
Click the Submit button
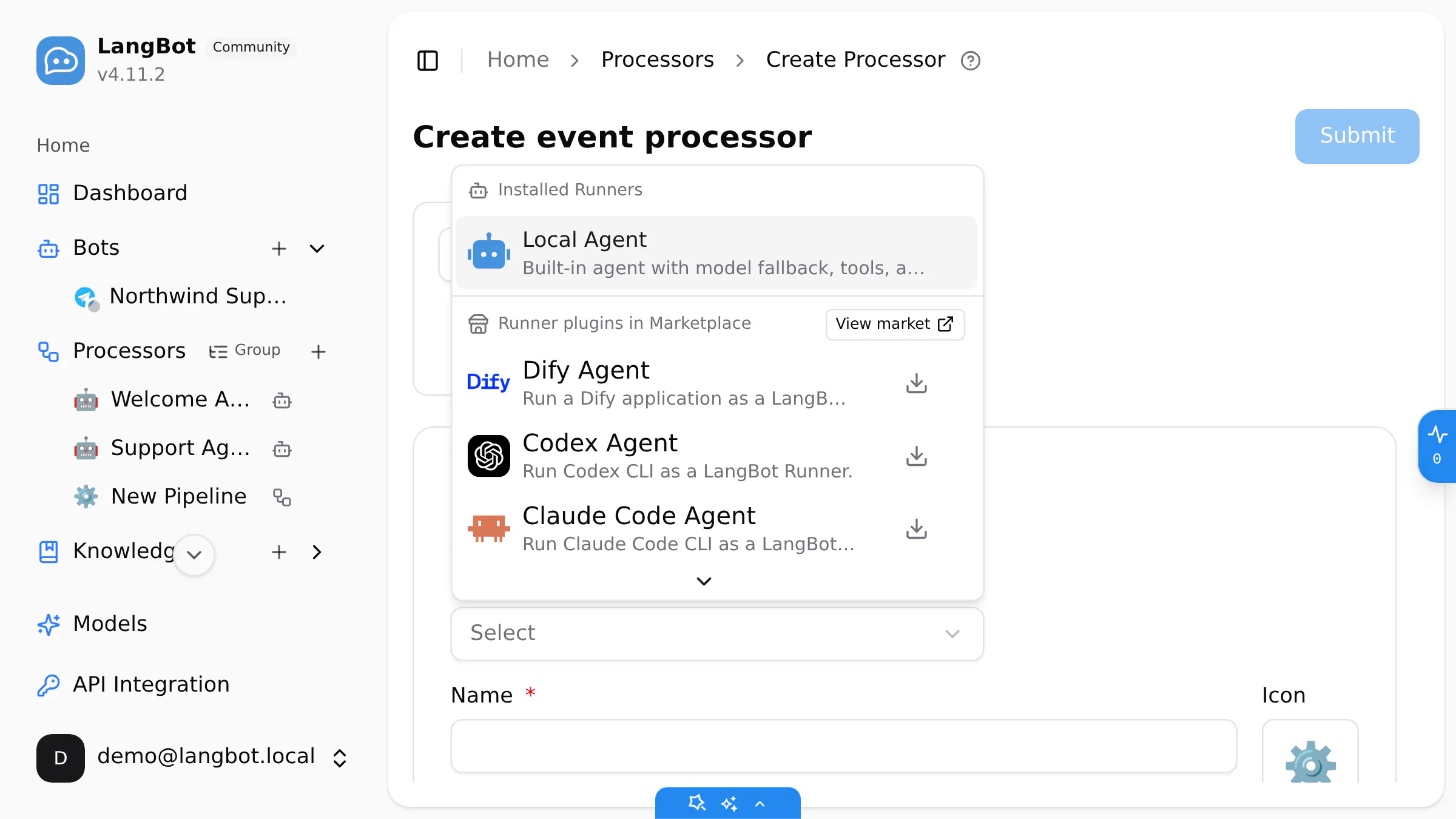point(1357,136)
